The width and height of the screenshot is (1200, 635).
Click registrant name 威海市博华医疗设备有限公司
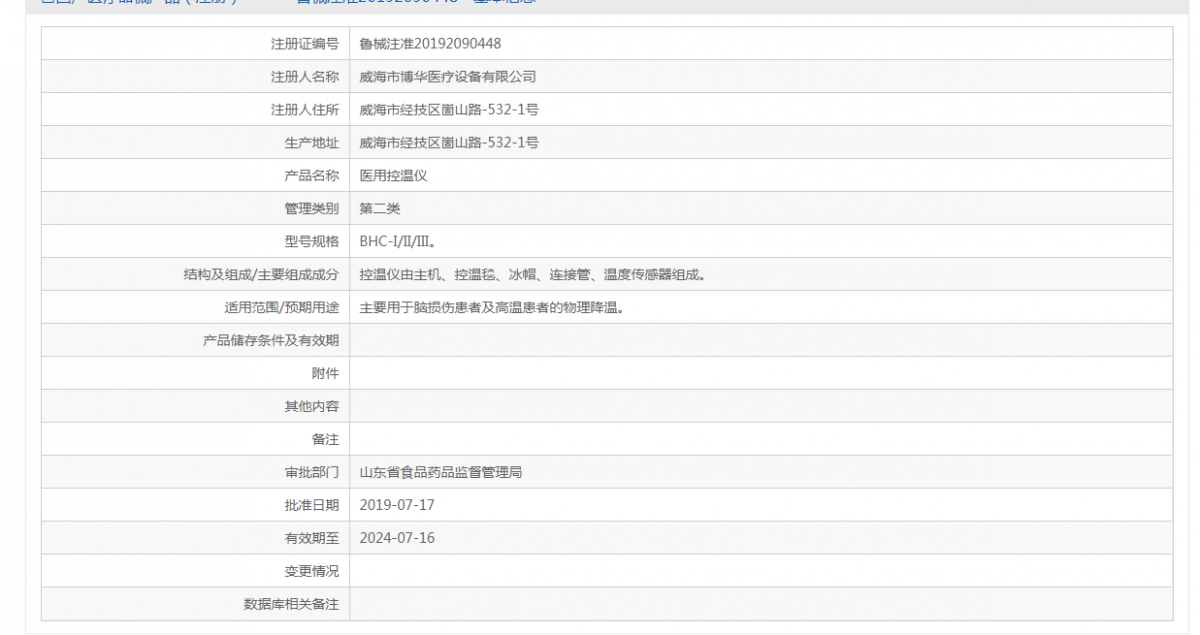coord(448,76)
